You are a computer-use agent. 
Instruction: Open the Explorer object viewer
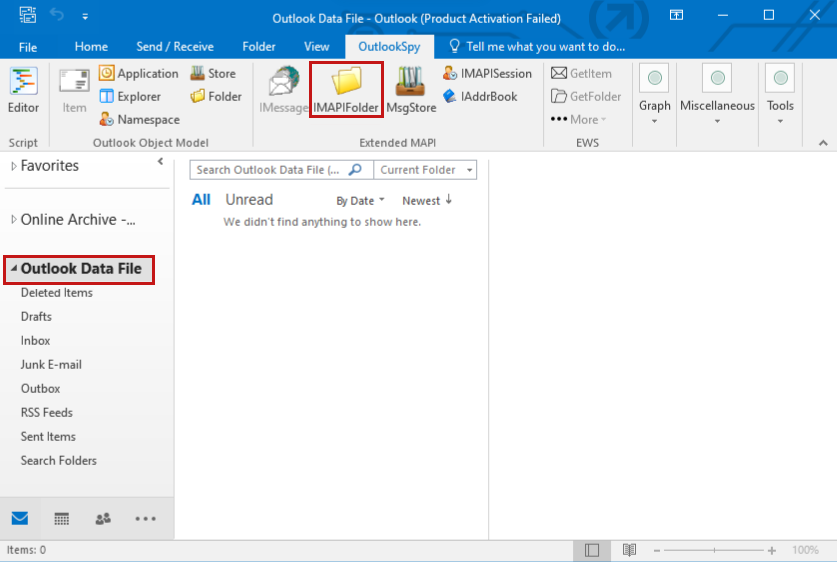(x=130, y=97)
